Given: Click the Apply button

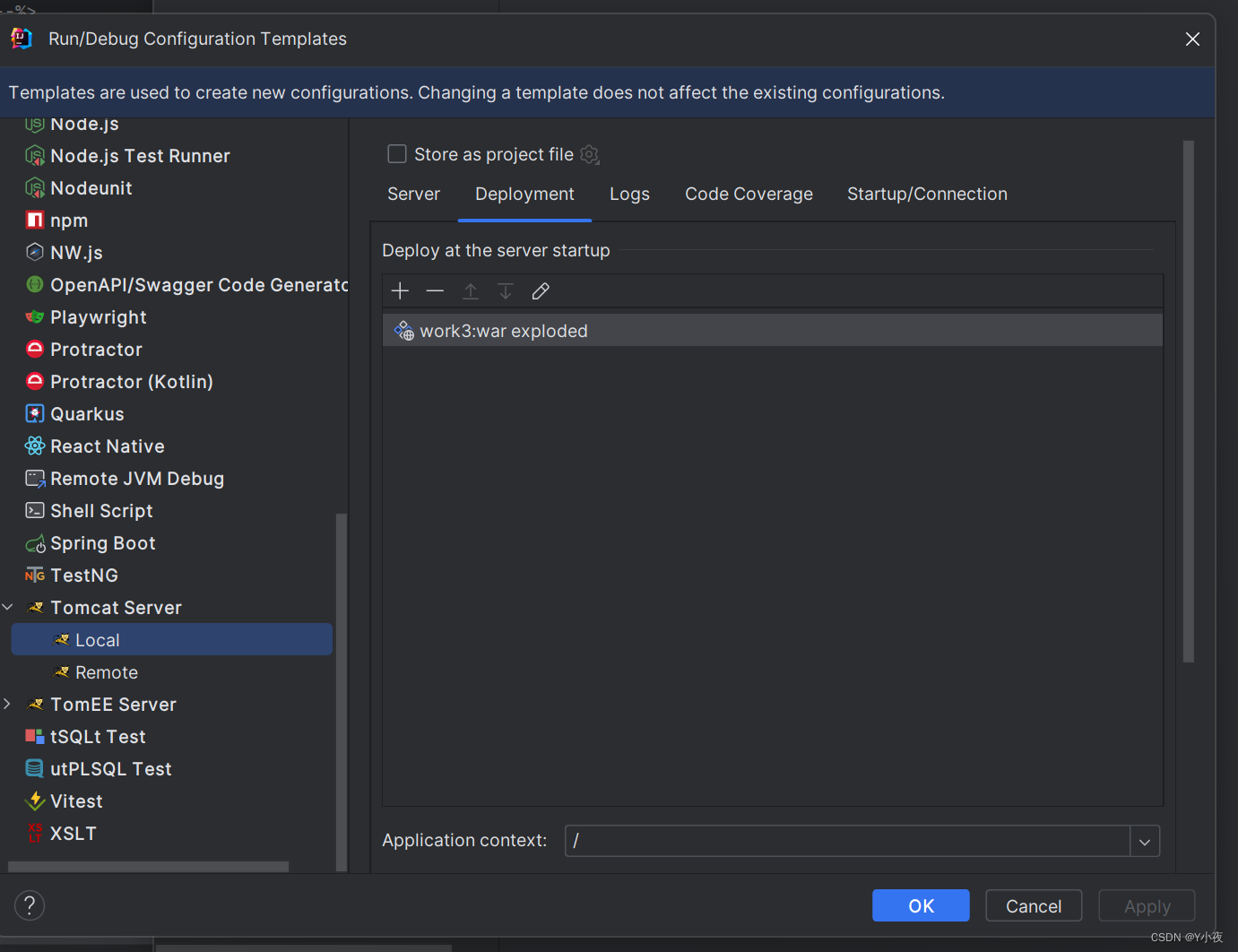Looking at the screenshot, I should (1147, 905).
